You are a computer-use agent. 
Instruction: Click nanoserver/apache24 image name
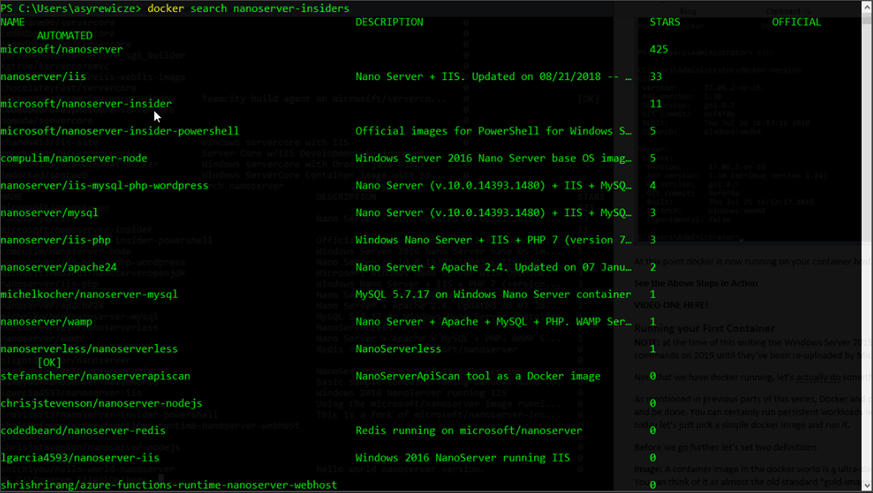click(59, 268)
